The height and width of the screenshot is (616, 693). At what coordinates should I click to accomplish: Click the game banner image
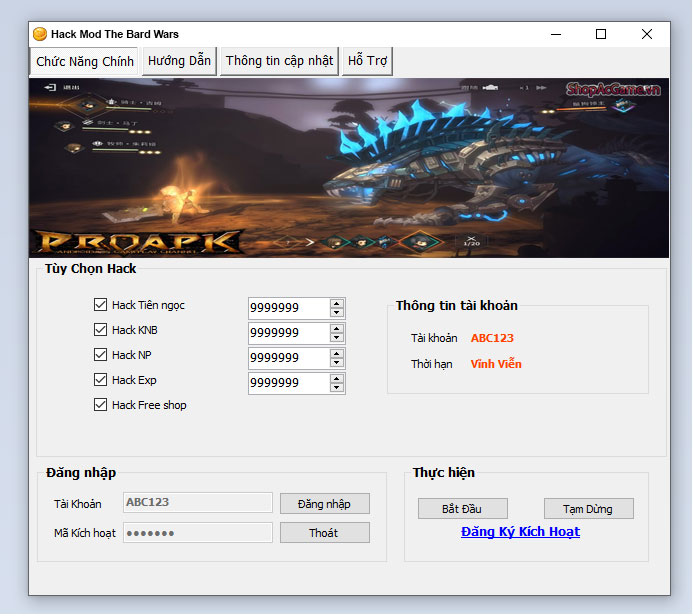pyautogui.click(x=349, y=168)
